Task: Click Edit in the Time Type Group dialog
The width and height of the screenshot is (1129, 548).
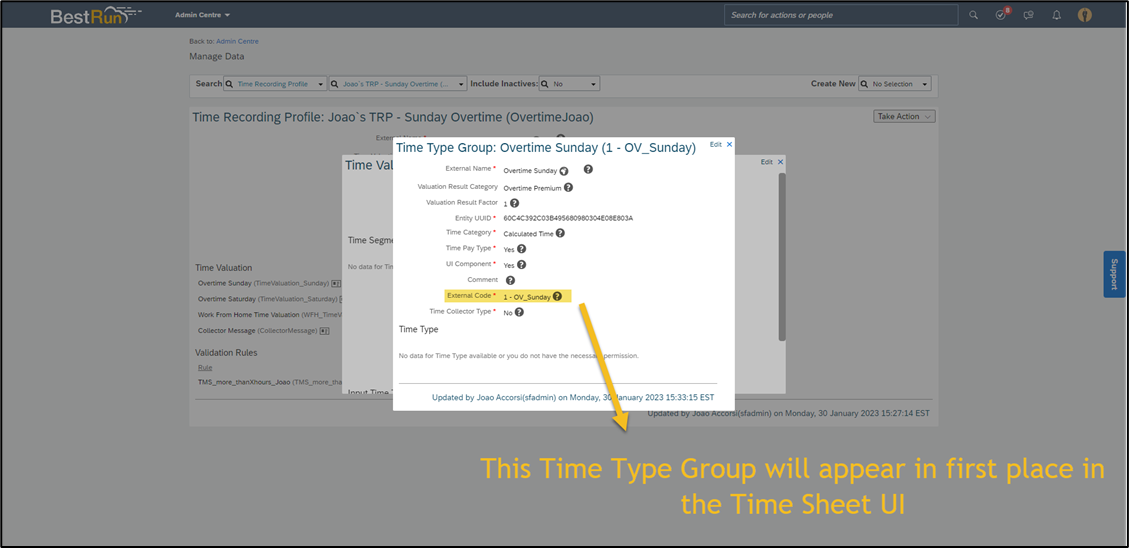Action: 716,145
